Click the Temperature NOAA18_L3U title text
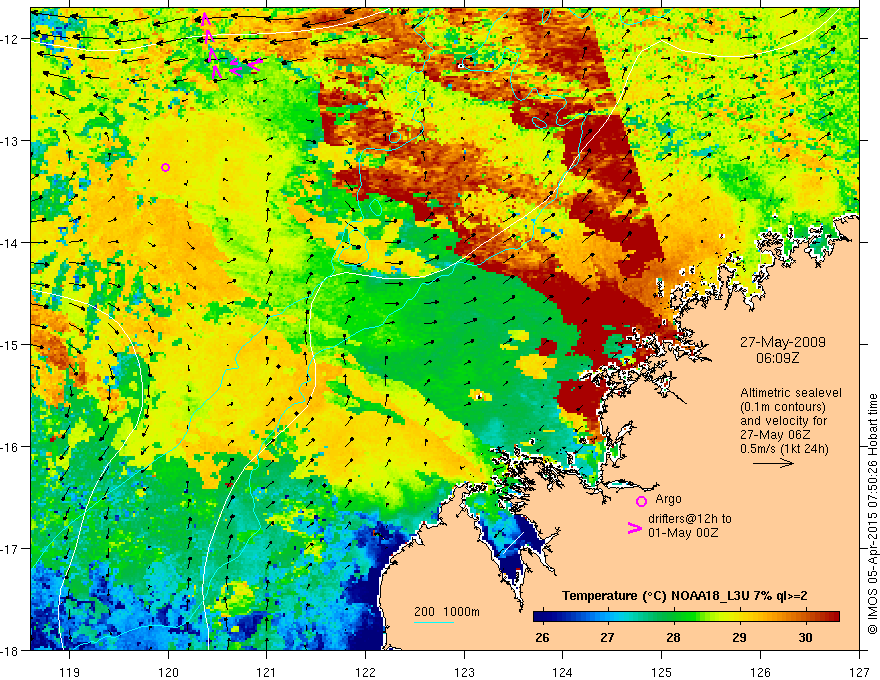Image resolution: width=880 pixels, height=680 pixels. point(685,596)
